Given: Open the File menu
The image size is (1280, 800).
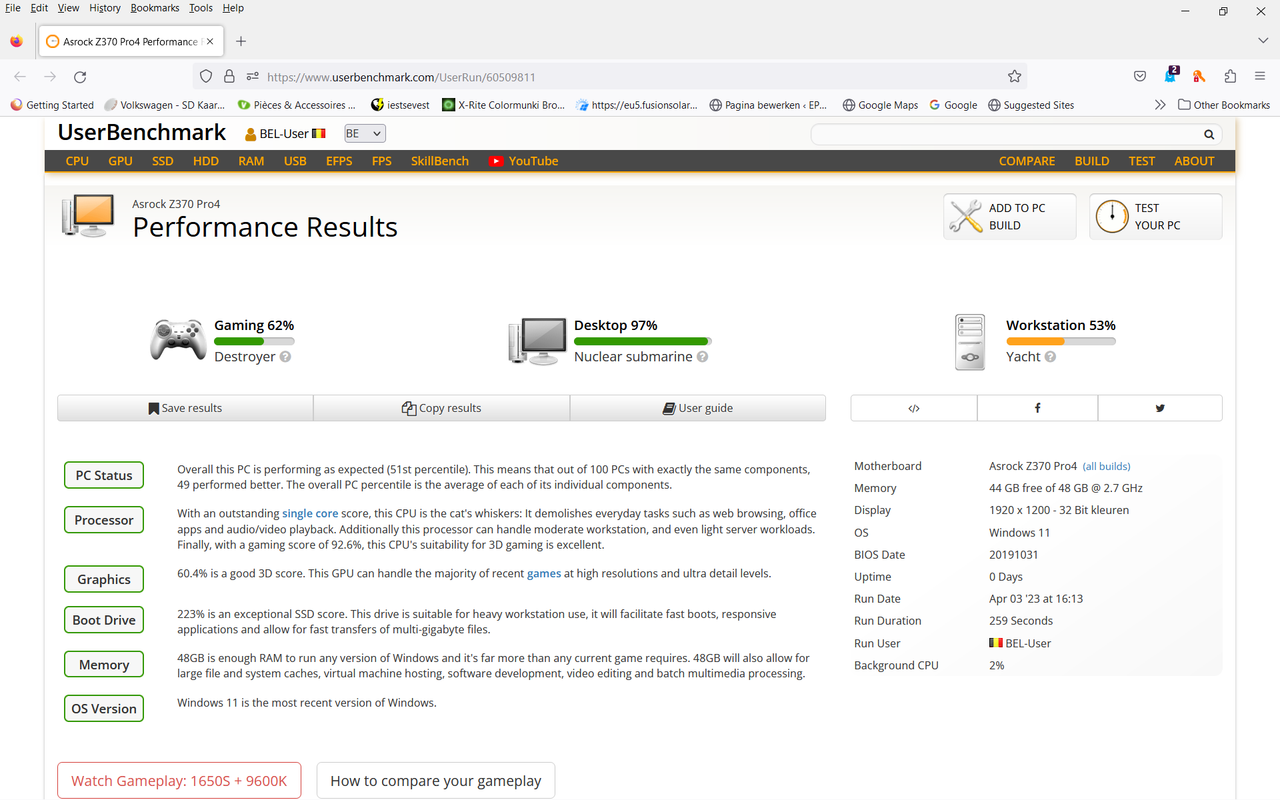Looking at the screenshot, I should click(x=13, y=8).
